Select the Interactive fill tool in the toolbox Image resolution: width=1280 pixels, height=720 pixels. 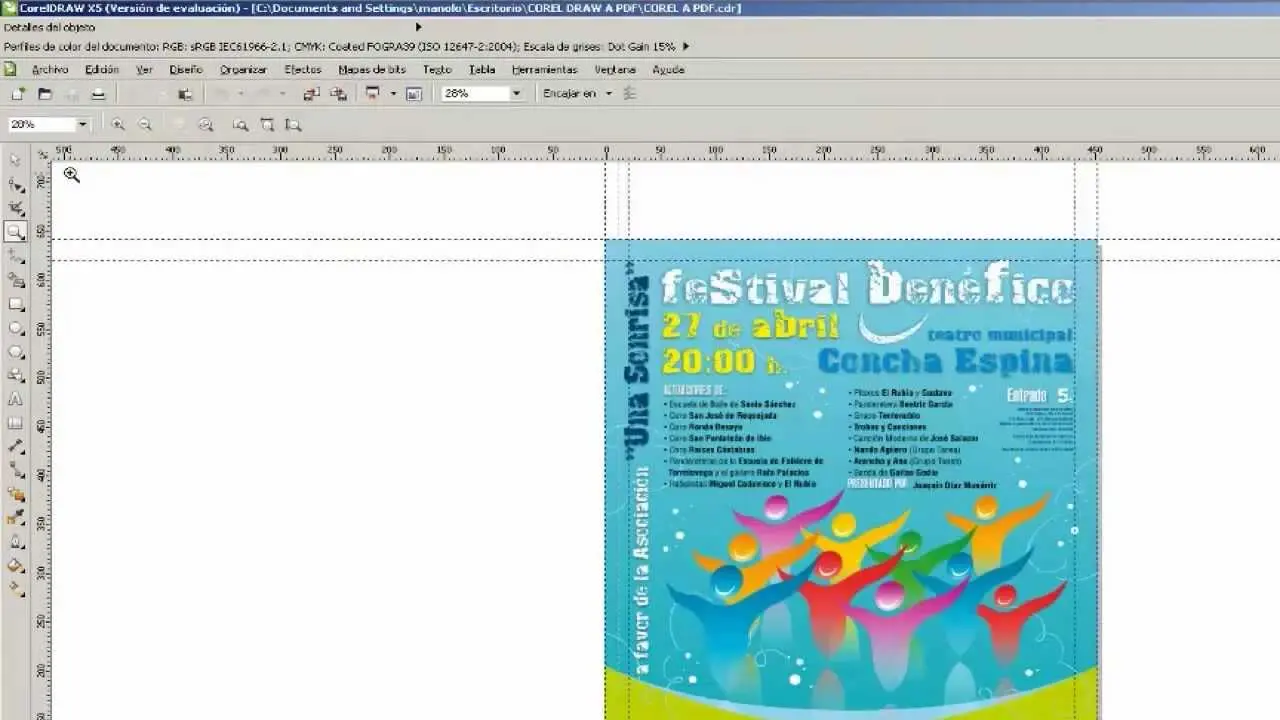(15, 590)
